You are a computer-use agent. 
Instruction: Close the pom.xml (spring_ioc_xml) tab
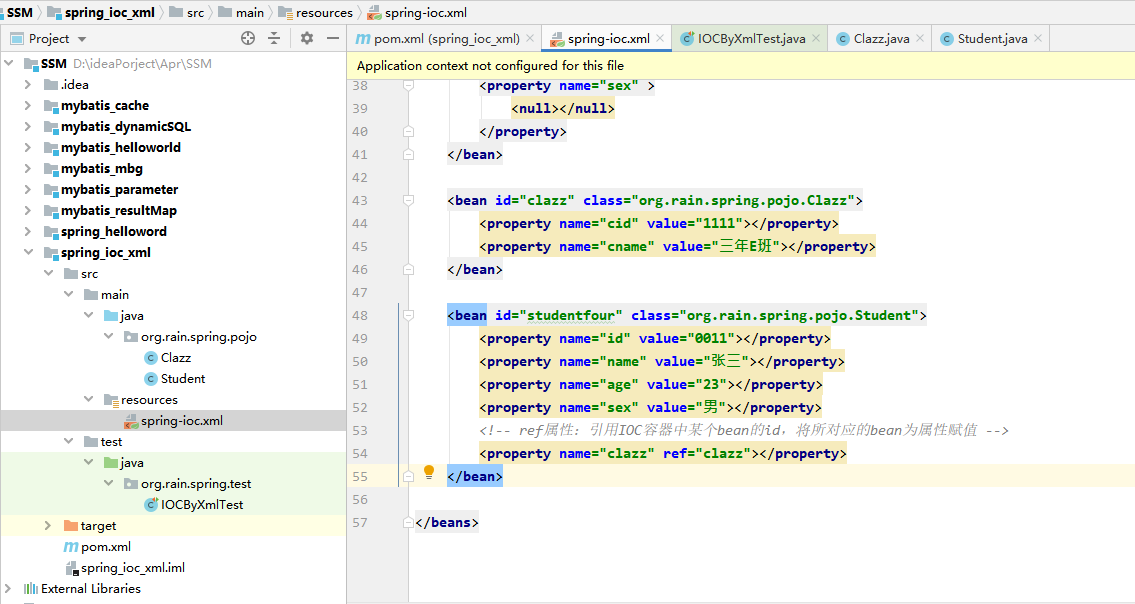[x=531, y=38]
